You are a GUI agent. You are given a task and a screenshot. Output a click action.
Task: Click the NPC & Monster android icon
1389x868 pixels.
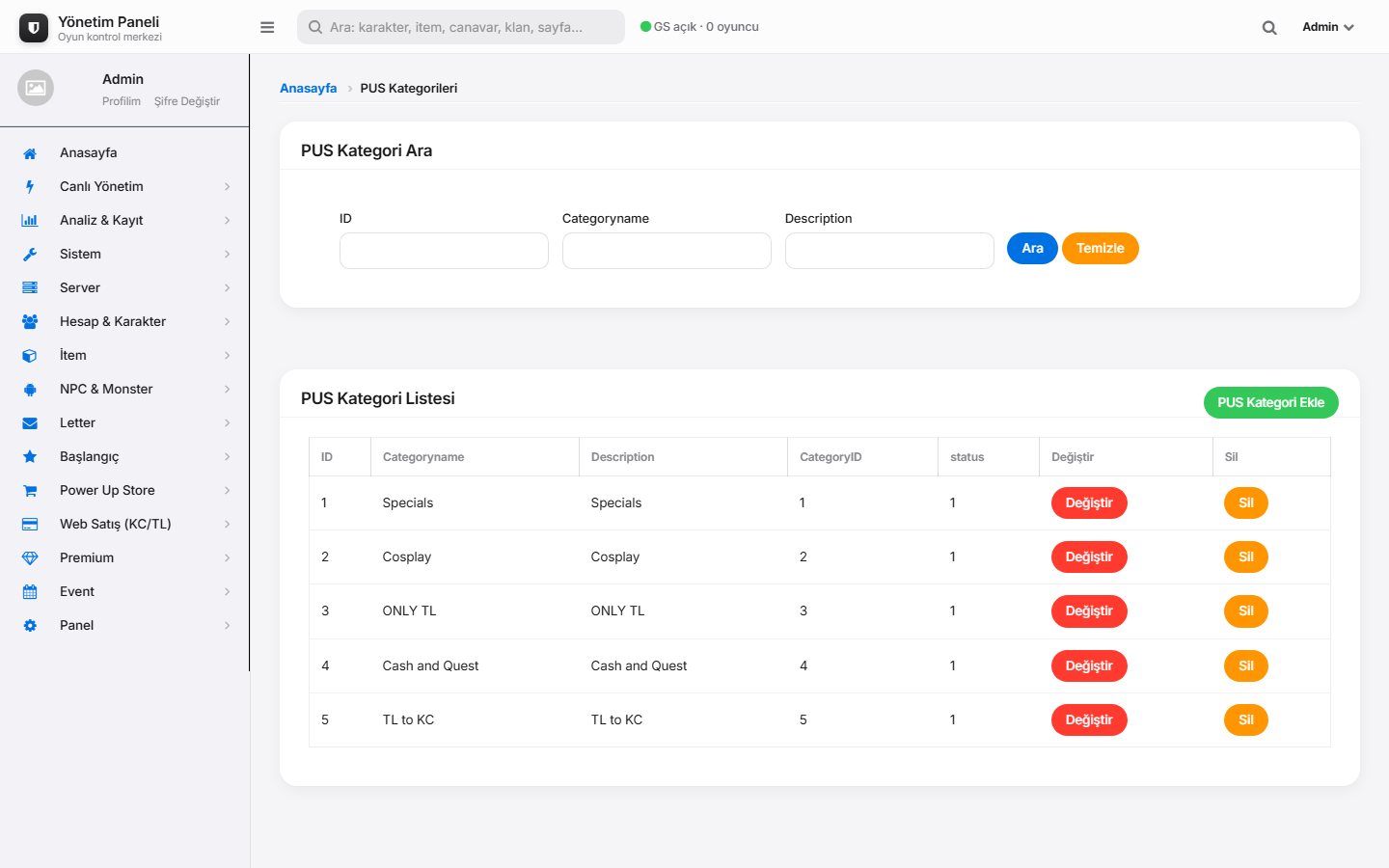pyautogui.click(x=30, y=390)
